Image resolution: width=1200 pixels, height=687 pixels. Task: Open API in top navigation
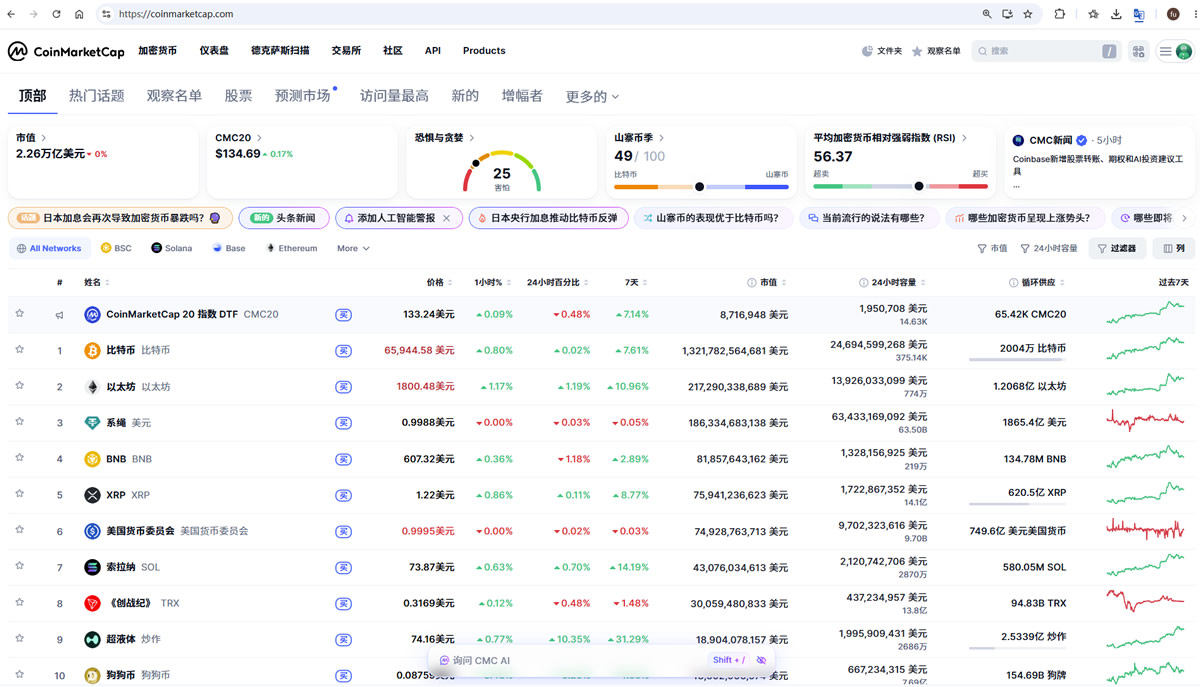click(x=433, y=51)
